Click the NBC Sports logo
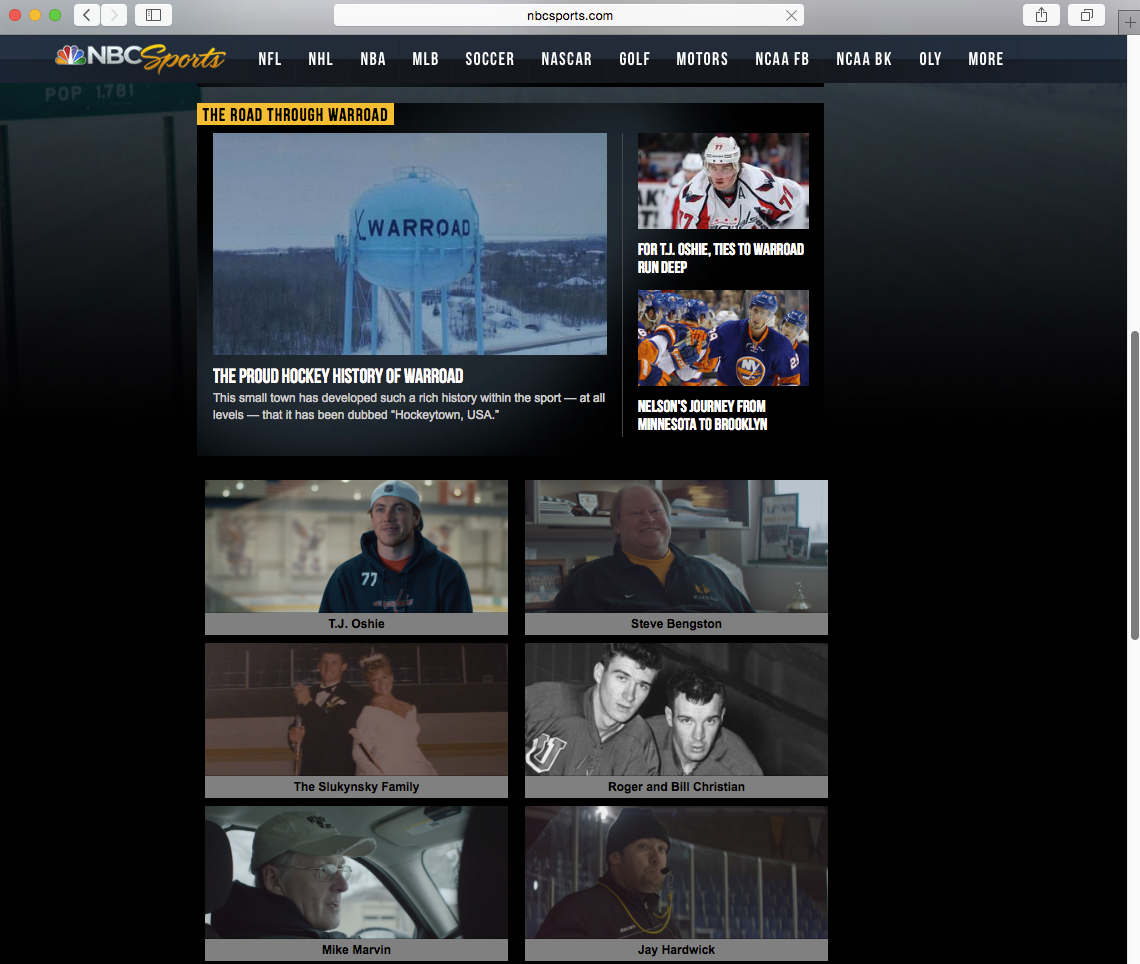The width and height of the screenshot is (1140, 964). (x=140, y=58)
